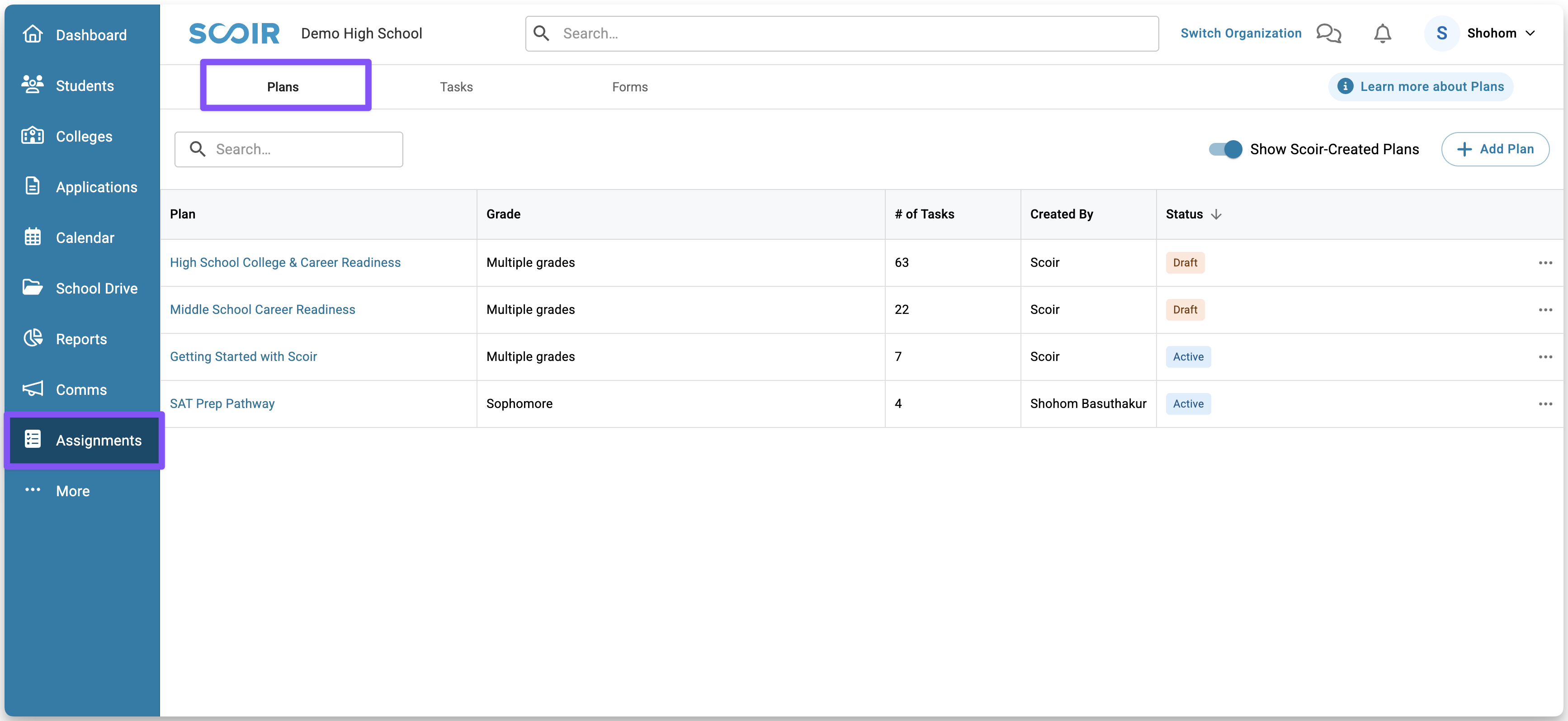This screenshot has width=1568, height=721.
Task: Click the Reports pie chart icon
Action: pos(32,339)
